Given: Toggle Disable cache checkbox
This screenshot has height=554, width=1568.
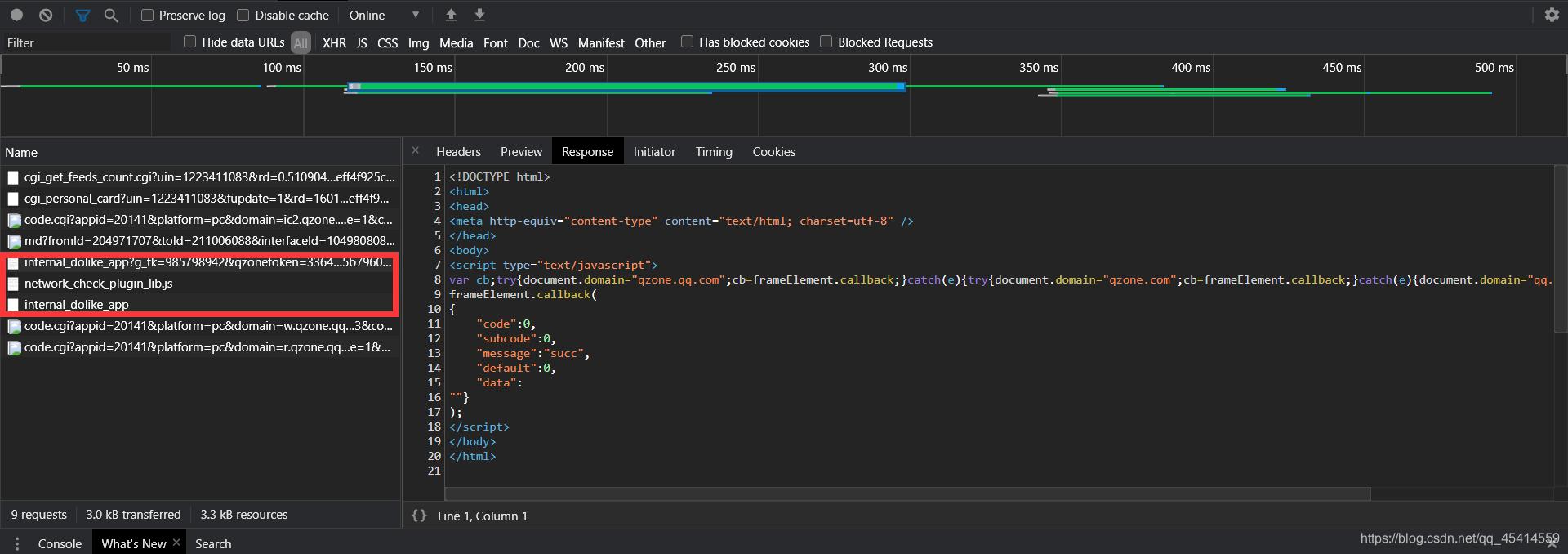Looking at the screenshot, I should [x=243, y=15].
